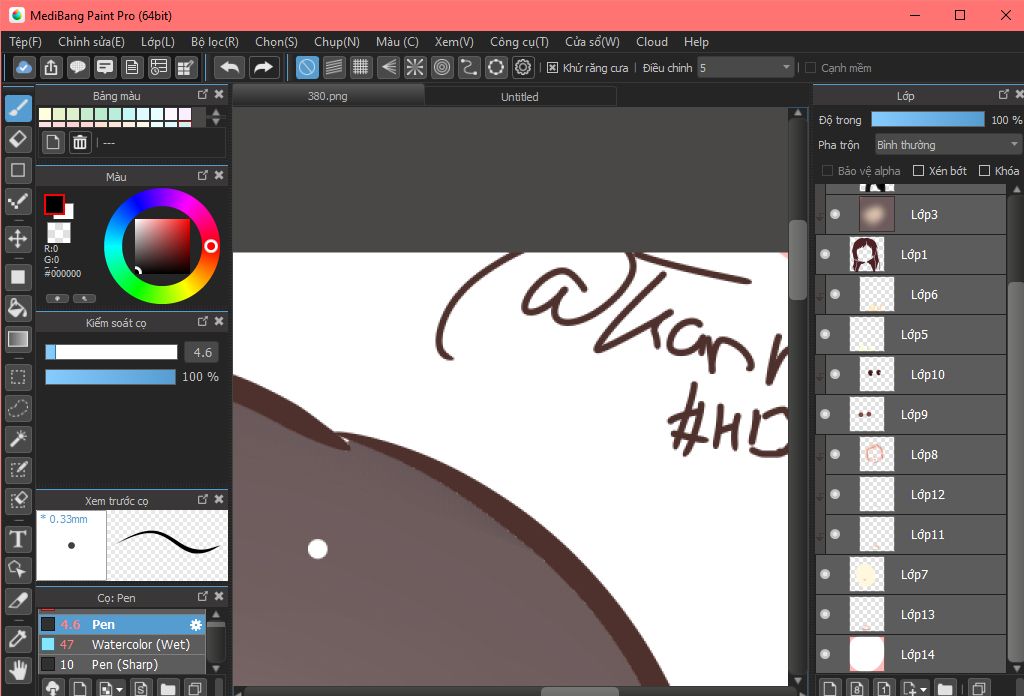Select layer Lớp14
Image resolution: width=1024 pixels, height=696 pixels.
point(911,654)
